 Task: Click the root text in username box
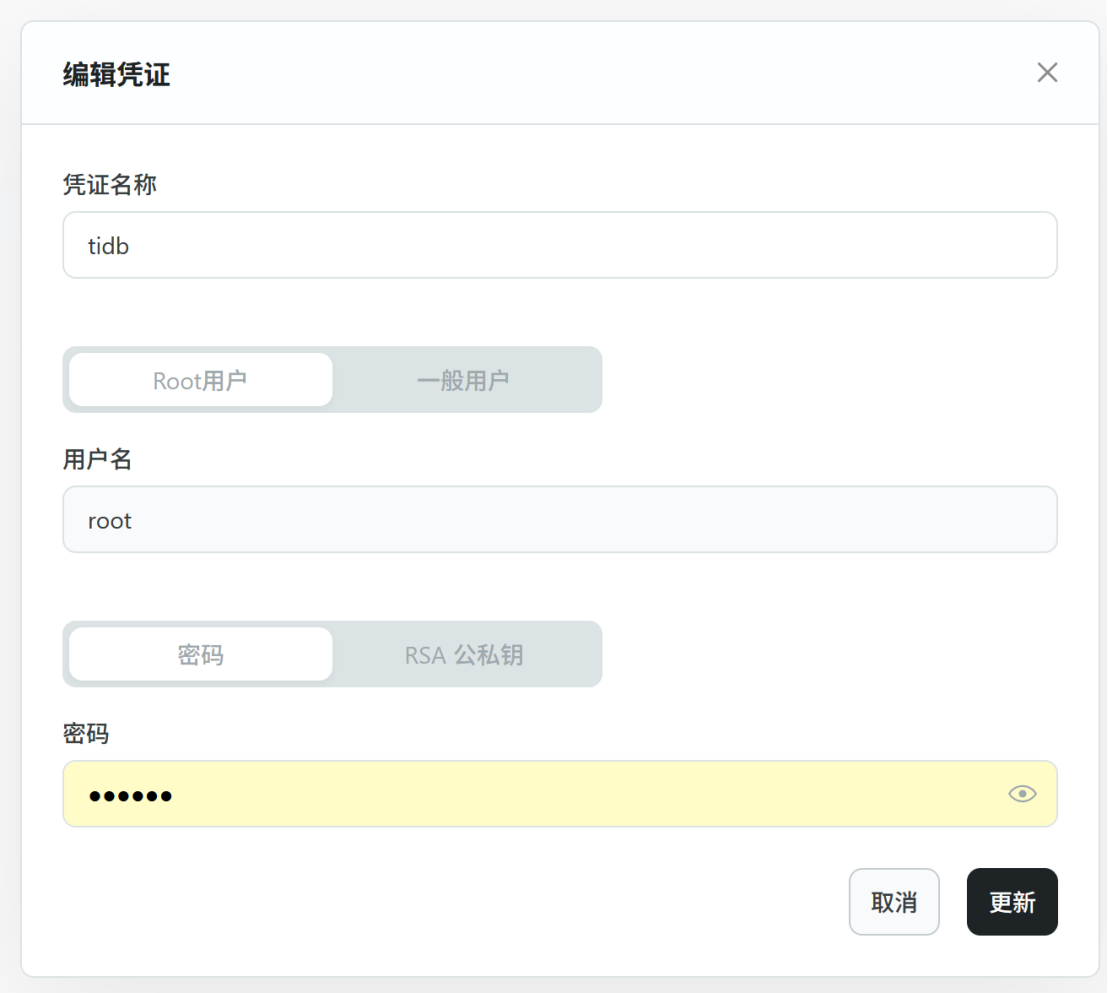click(x=110, y=520)
